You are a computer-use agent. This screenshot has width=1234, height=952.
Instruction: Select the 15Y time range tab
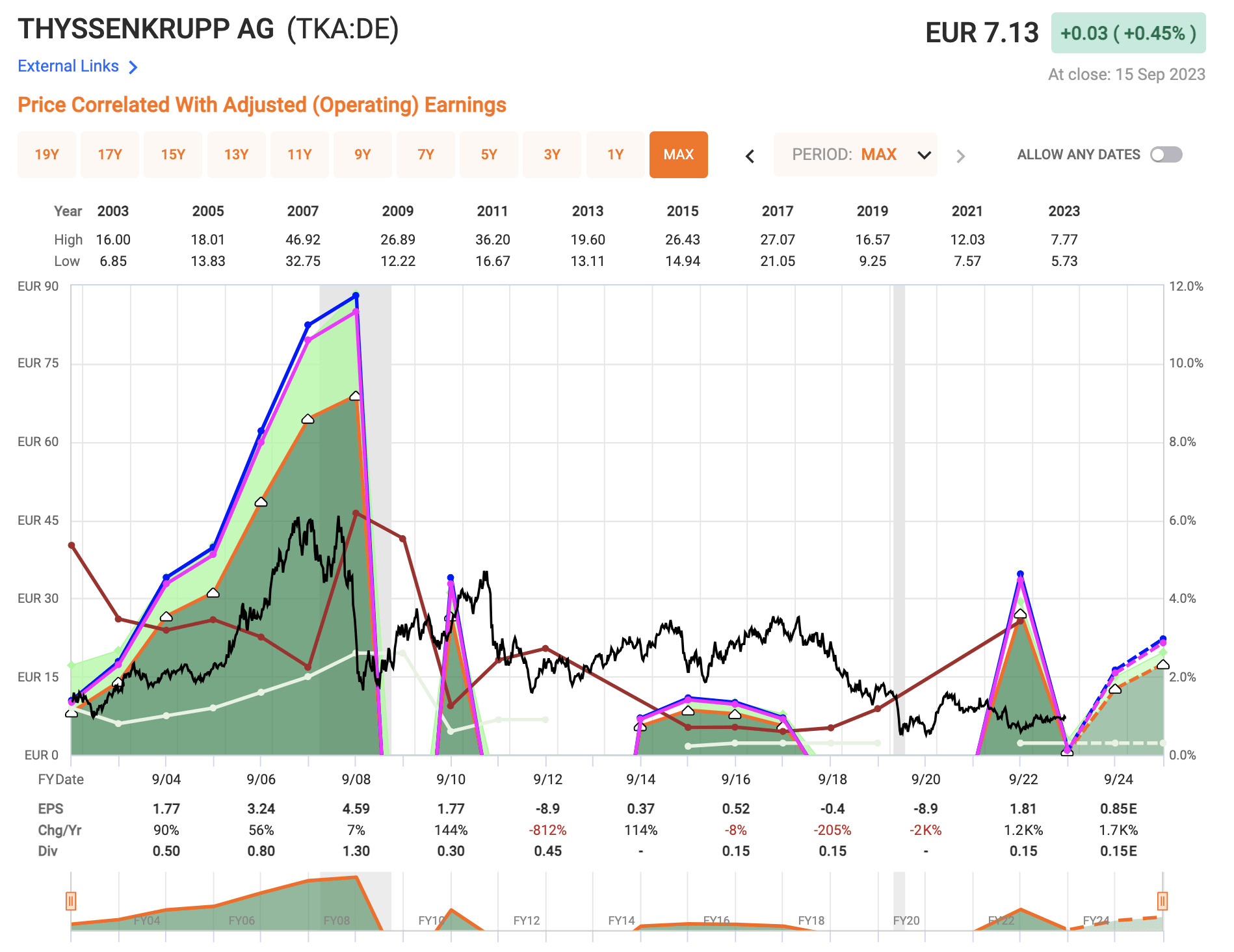click(173, 155)
